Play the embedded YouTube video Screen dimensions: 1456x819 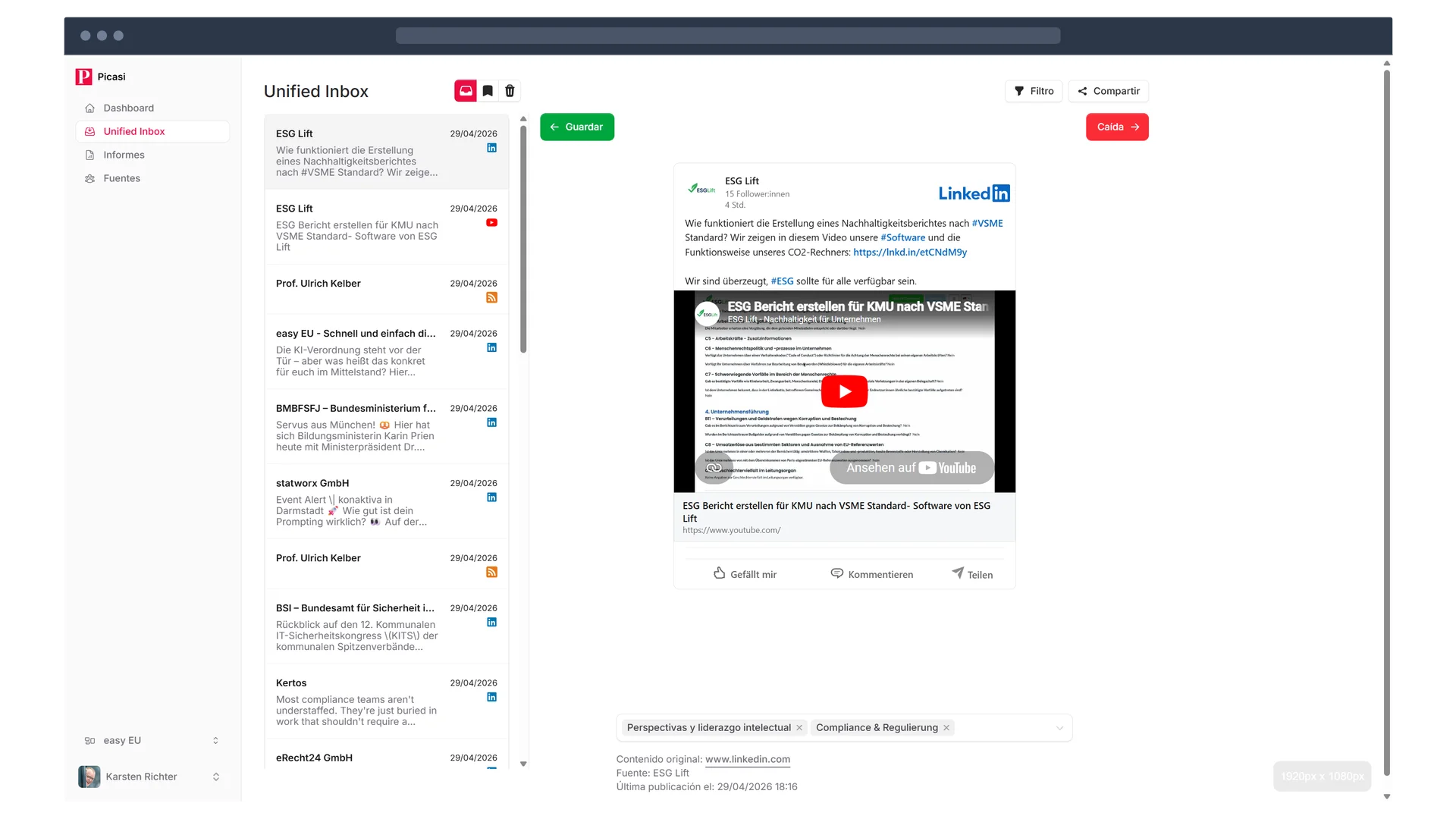[x=845, y=391]
